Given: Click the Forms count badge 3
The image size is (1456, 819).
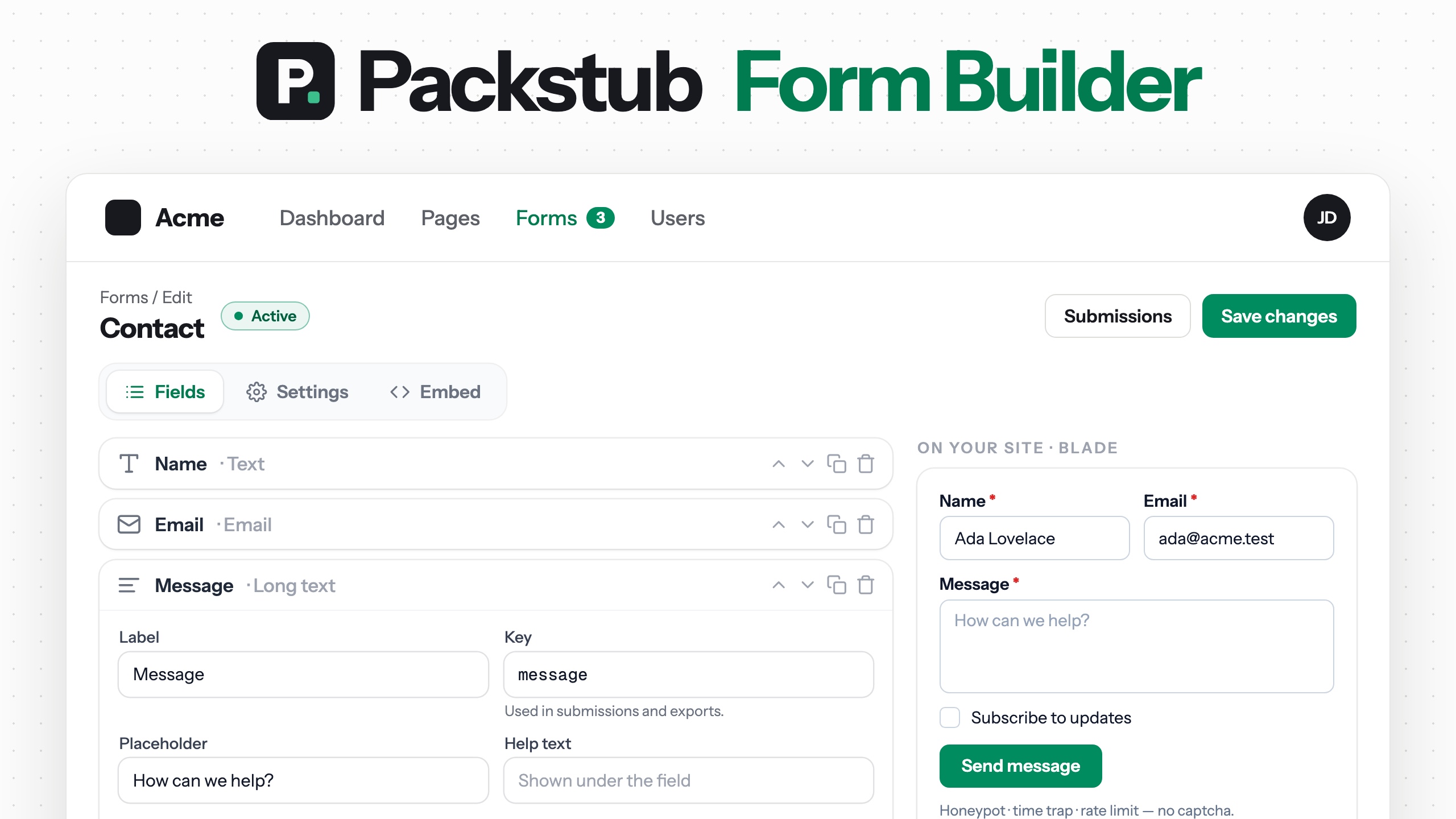Looking at the screenshot, I should (601, 218).
